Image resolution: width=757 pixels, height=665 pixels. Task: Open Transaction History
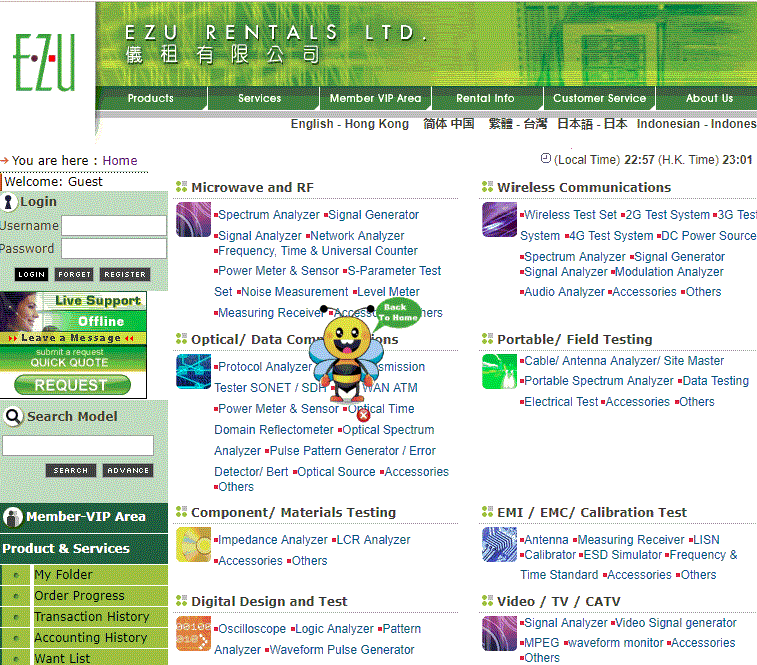92,617
